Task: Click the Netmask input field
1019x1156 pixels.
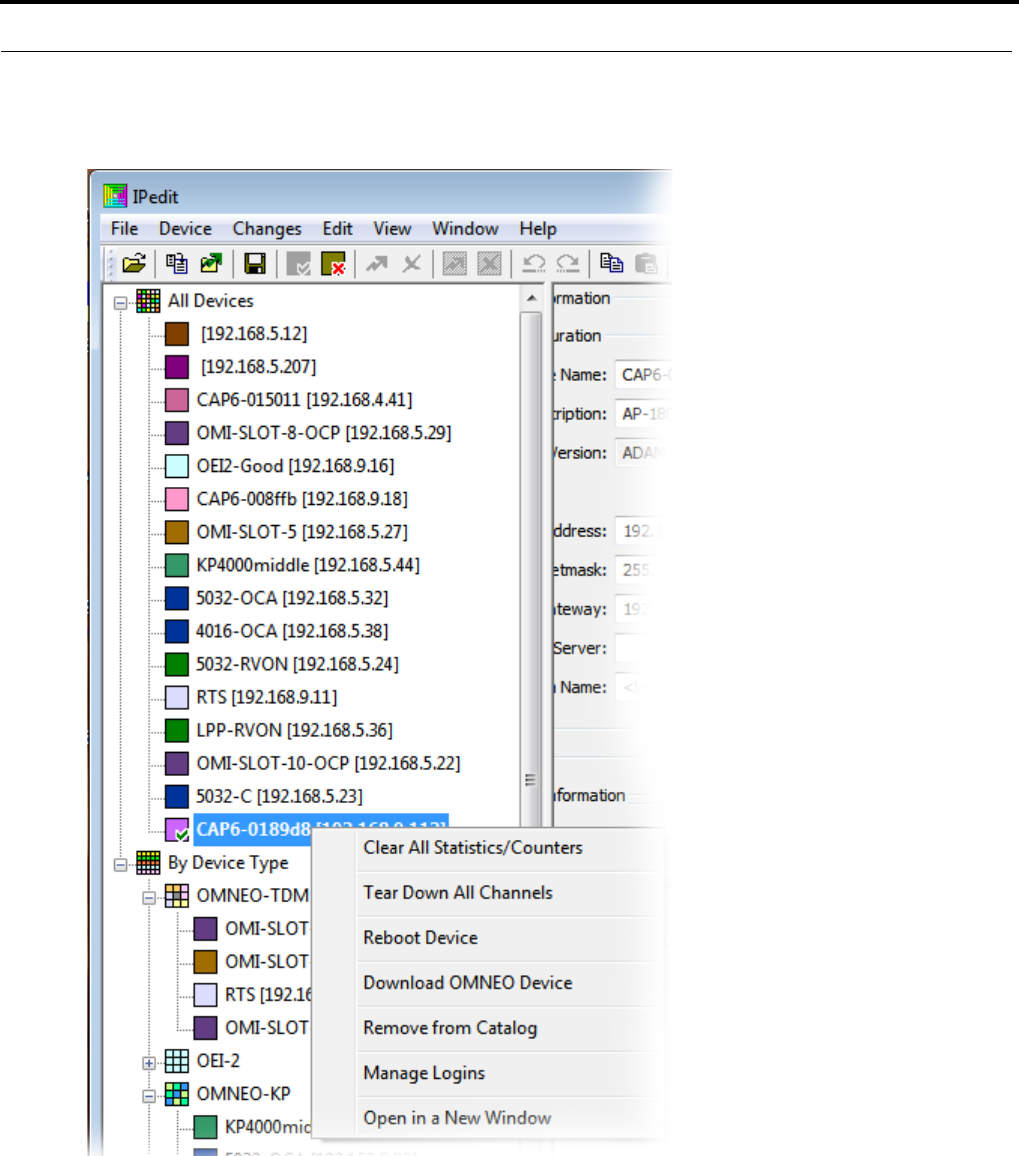Action: point(643,570)
